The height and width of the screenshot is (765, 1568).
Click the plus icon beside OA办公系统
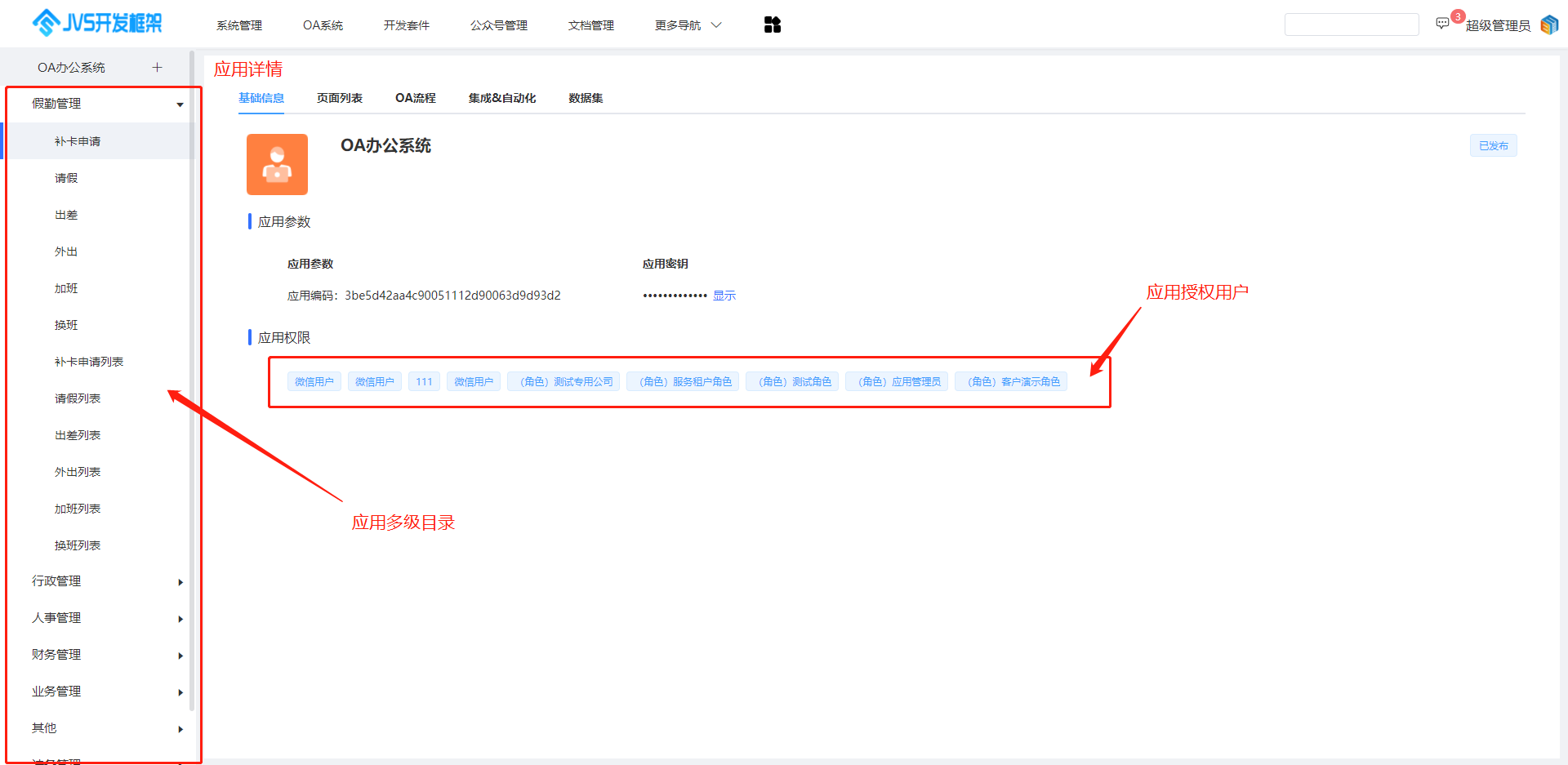point(158,67)
